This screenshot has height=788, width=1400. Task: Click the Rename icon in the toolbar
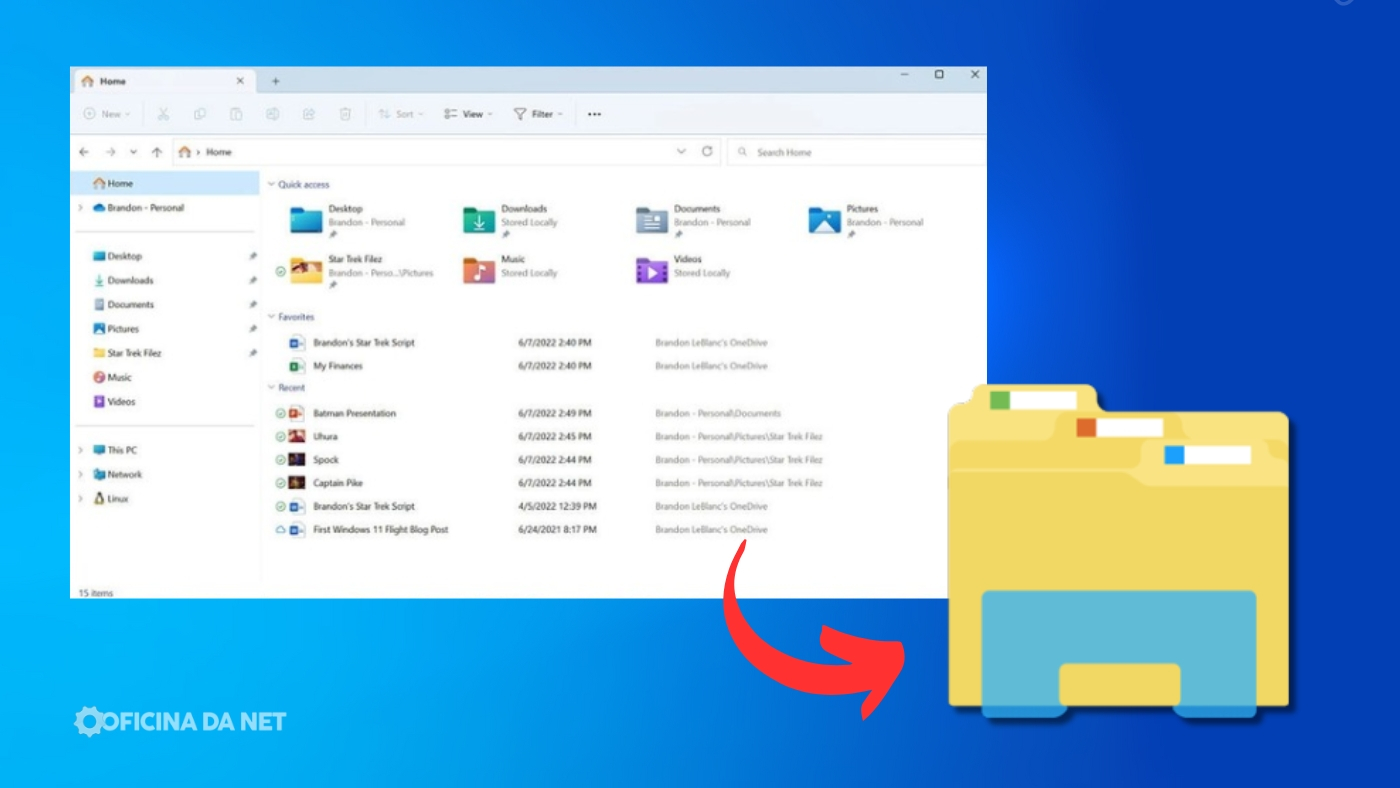(x=274, y=113)
